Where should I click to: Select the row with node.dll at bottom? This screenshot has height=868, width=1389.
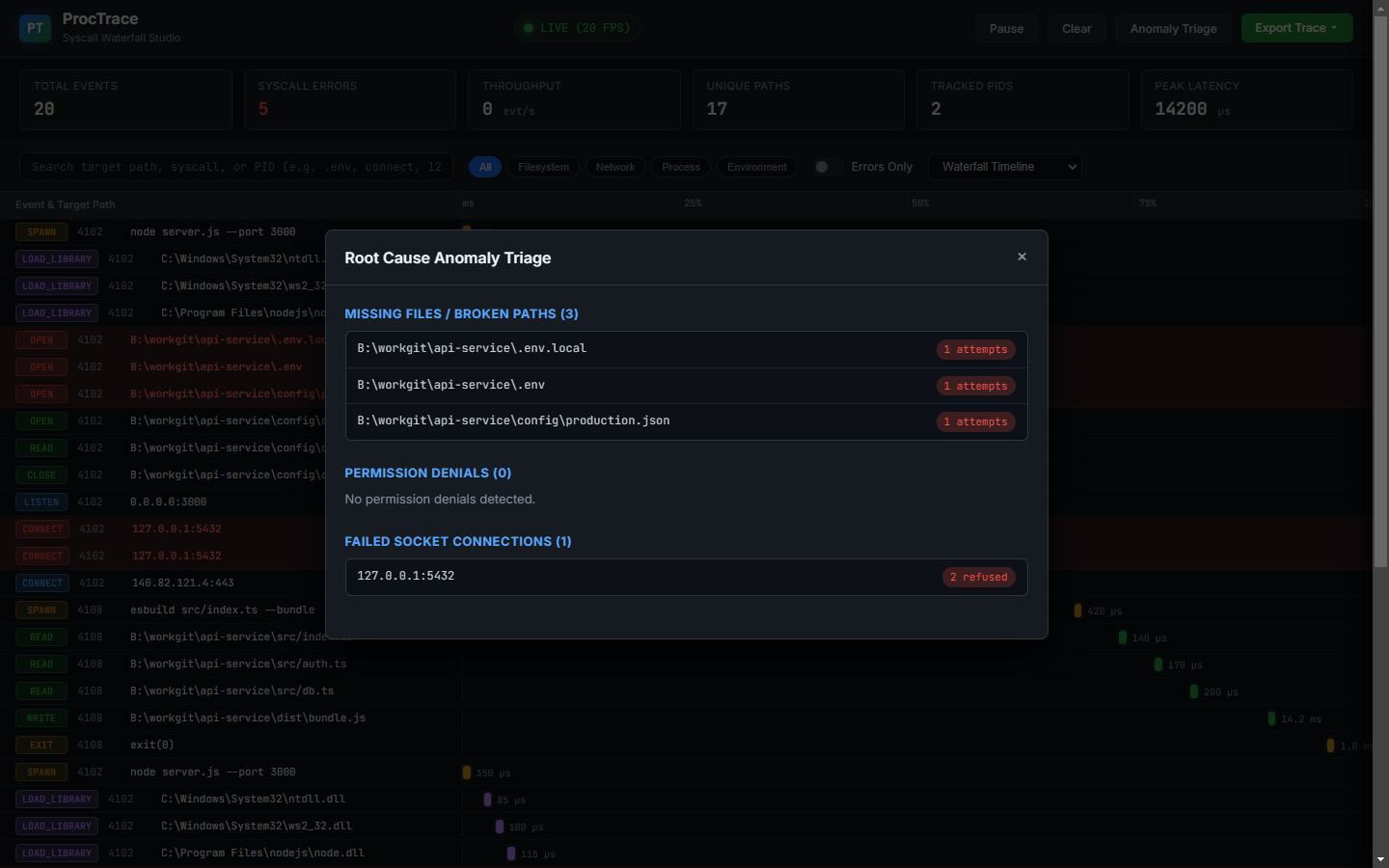point(686,853)
